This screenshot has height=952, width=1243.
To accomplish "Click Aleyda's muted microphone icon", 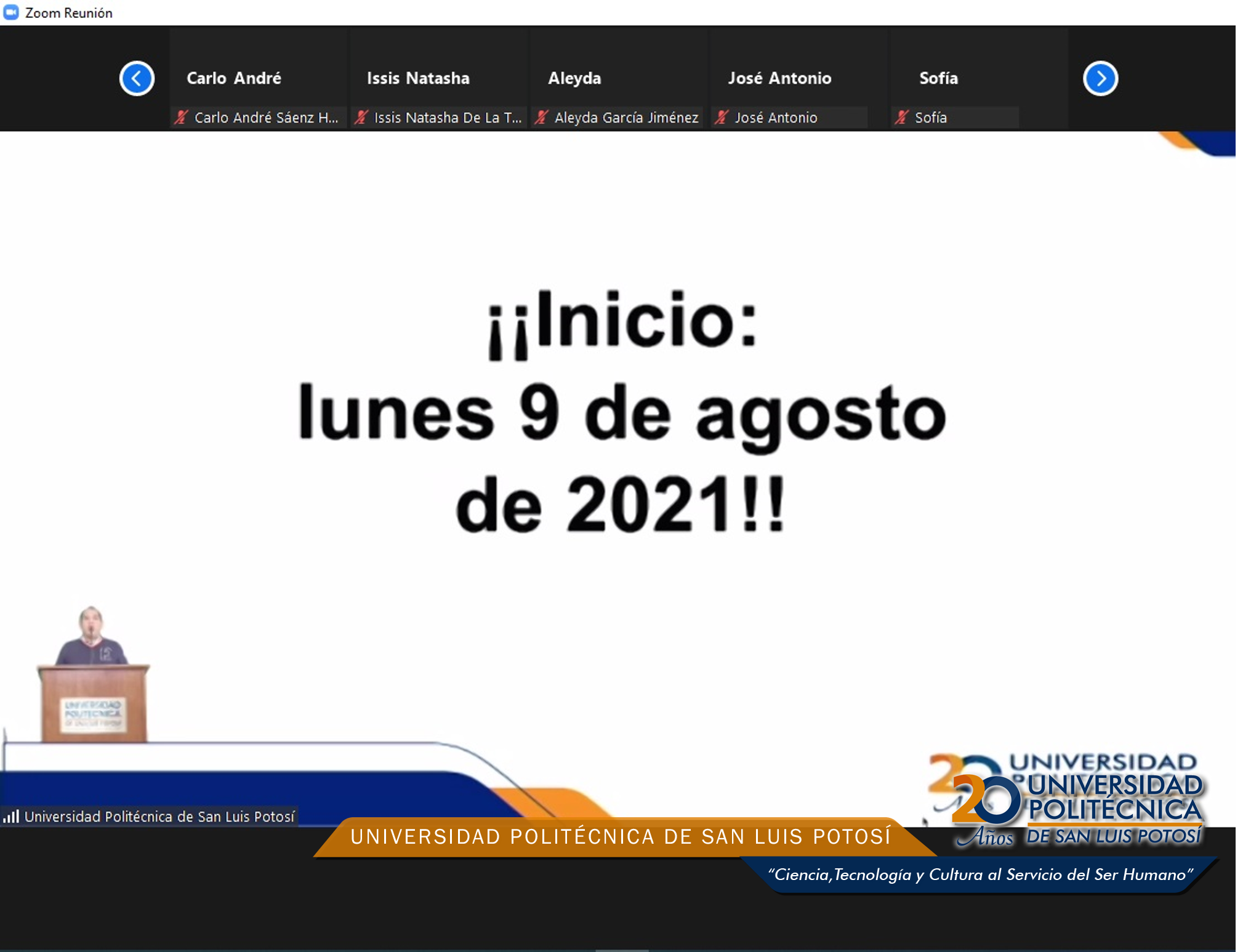I will pyautogui.click(x=541, y=118).
